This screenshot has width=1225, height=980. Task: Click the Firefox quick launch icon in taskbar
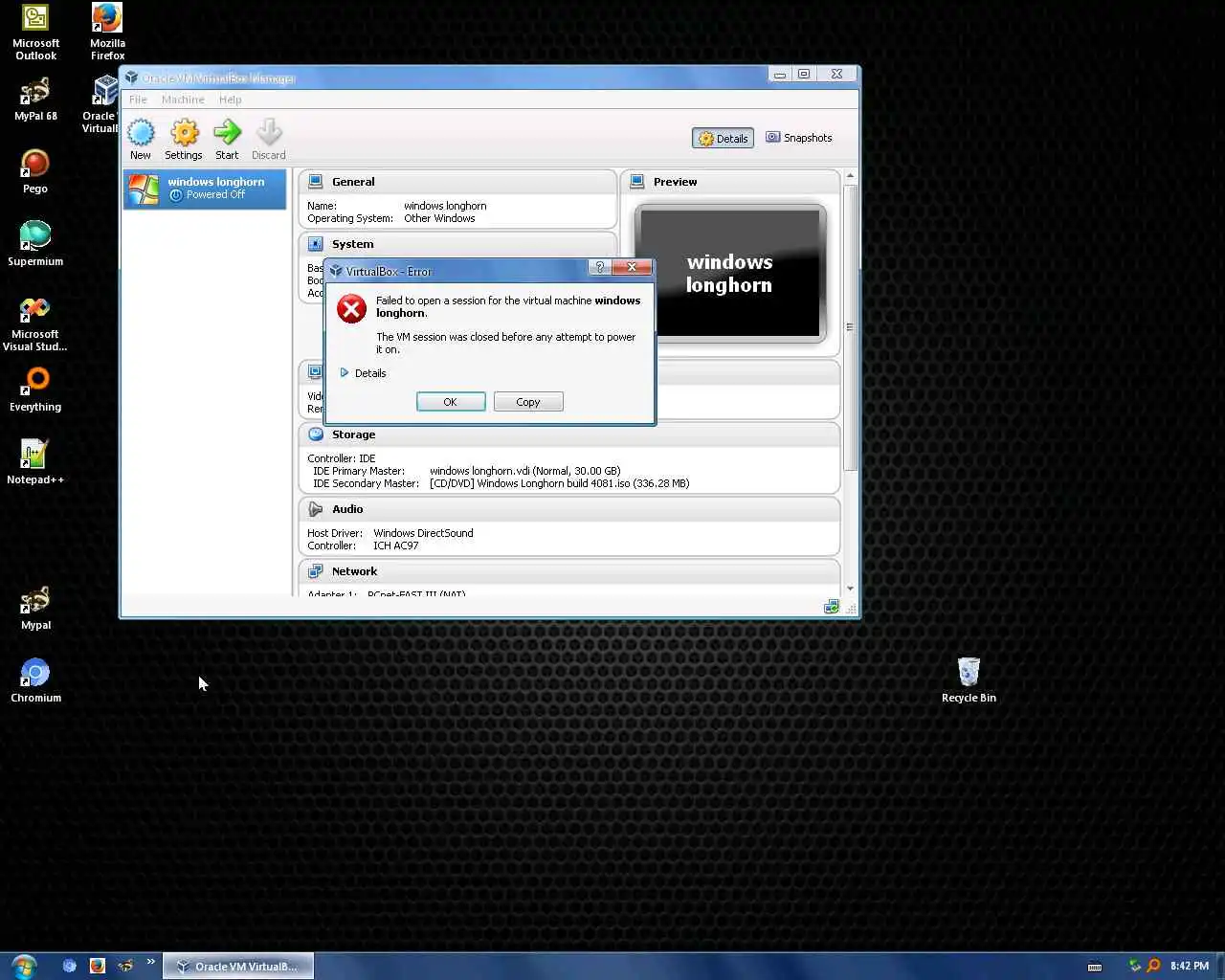click(97, 966)
